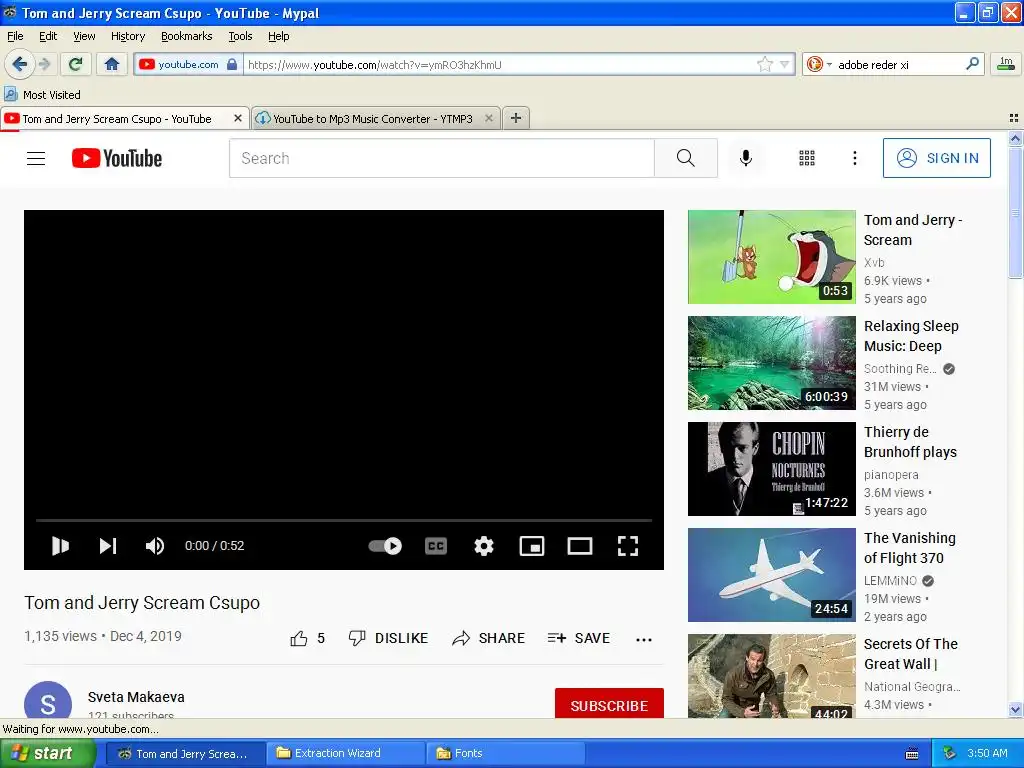Open the File menu

point(15,36)
